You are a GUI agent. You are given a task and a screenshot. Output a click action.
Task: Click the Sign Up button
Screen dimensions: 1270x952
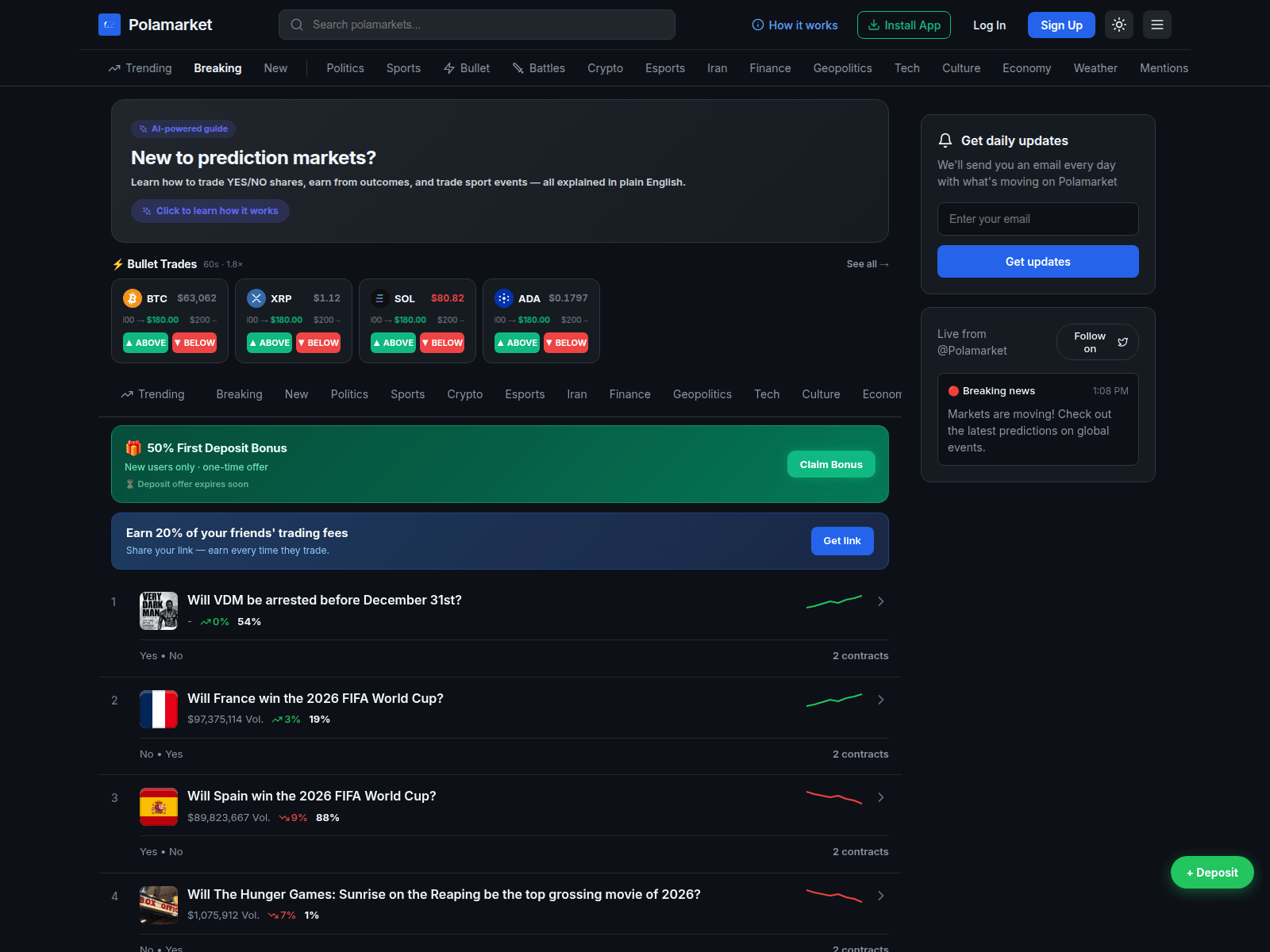pos(1061,25)
